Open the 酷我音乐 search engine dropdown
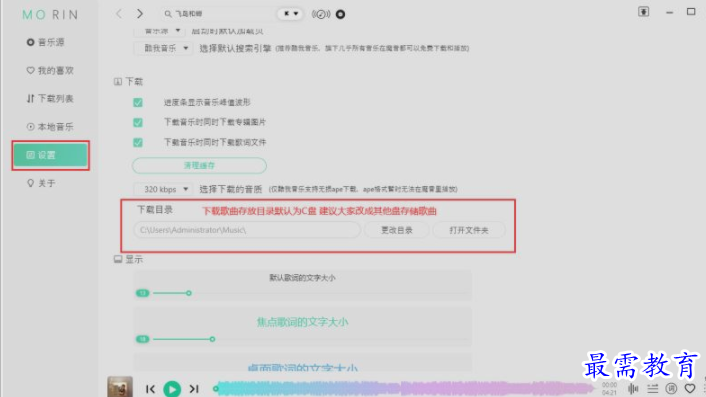The image size is (706, 397). click(164, 48)
